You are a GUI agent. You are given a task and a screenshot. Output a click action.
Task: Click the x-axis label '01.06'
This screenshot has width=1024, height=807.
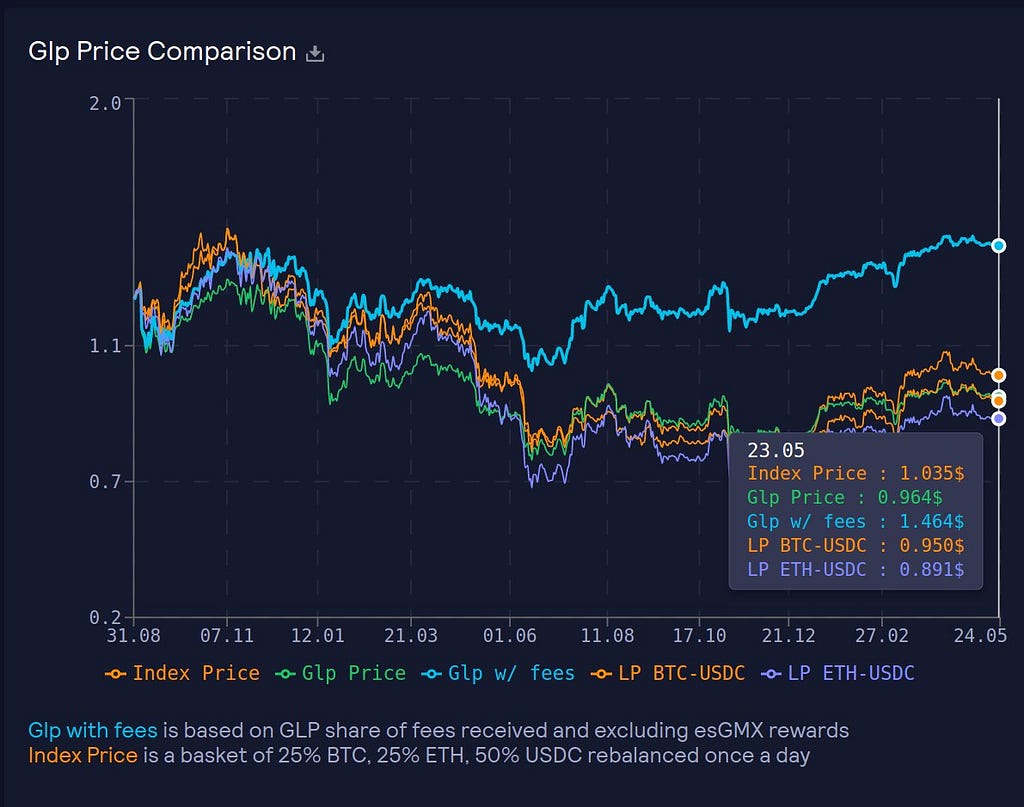509,635
